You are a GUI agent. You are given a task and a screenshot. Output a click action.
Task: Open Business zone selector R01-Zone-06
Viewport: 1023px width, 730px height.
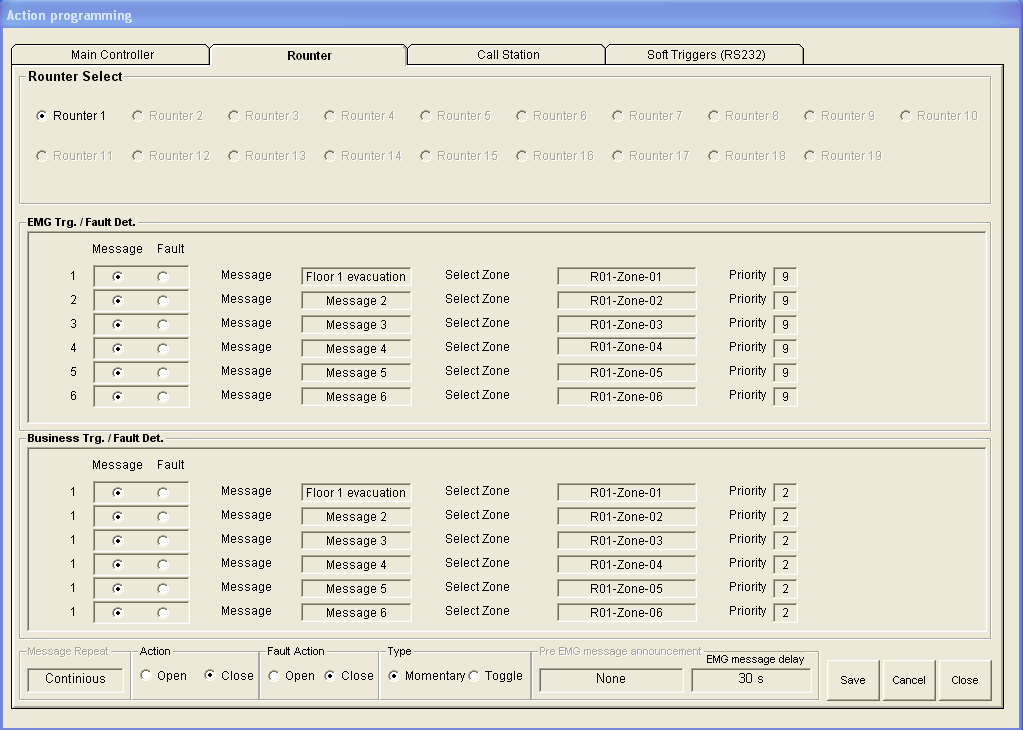(x=626, y=613)
